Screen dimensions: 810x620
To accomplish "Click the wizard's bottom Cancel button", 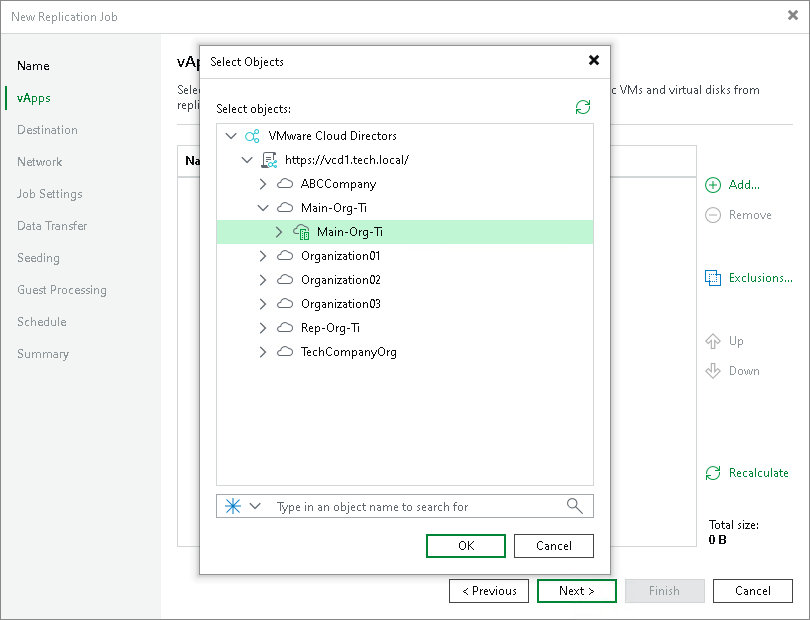I will point(753,591).
